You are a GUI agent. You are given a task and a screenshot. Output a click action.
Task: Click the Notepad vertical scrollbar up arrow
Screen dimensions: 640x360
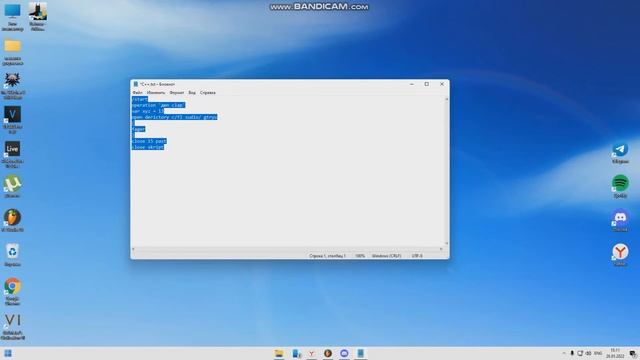pos(447,99)
